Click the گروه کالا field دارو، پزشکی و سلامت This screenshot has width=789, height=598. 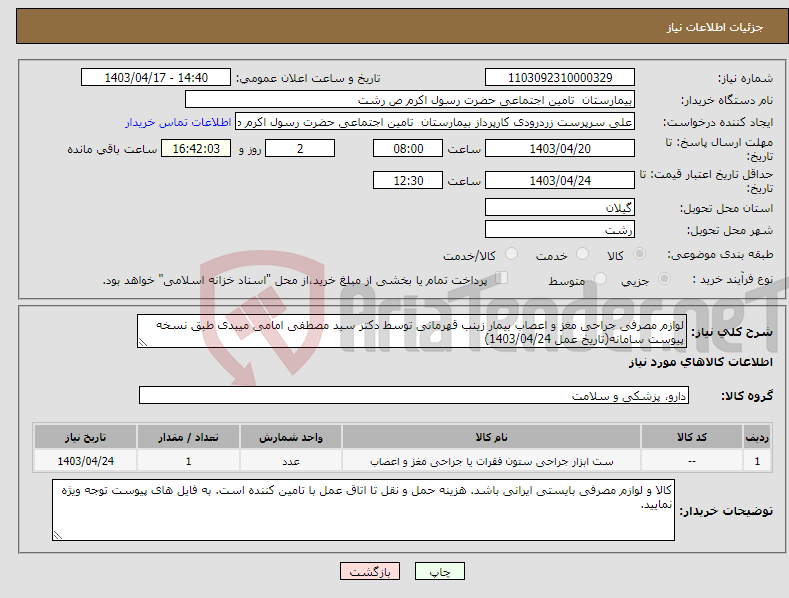[414, 396]
